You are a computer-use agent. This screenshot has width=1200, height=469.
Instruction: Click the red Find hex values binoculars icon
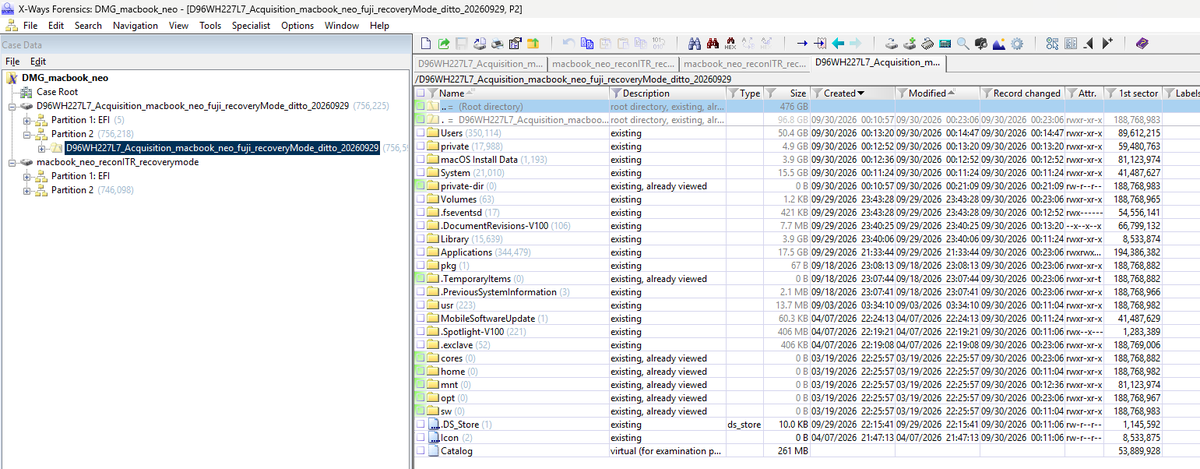coord(713,43)
